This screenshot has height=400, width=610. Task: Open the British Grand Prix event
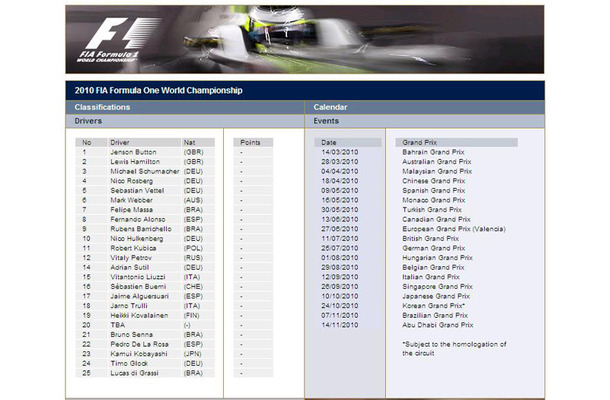[x=431, y=239]
